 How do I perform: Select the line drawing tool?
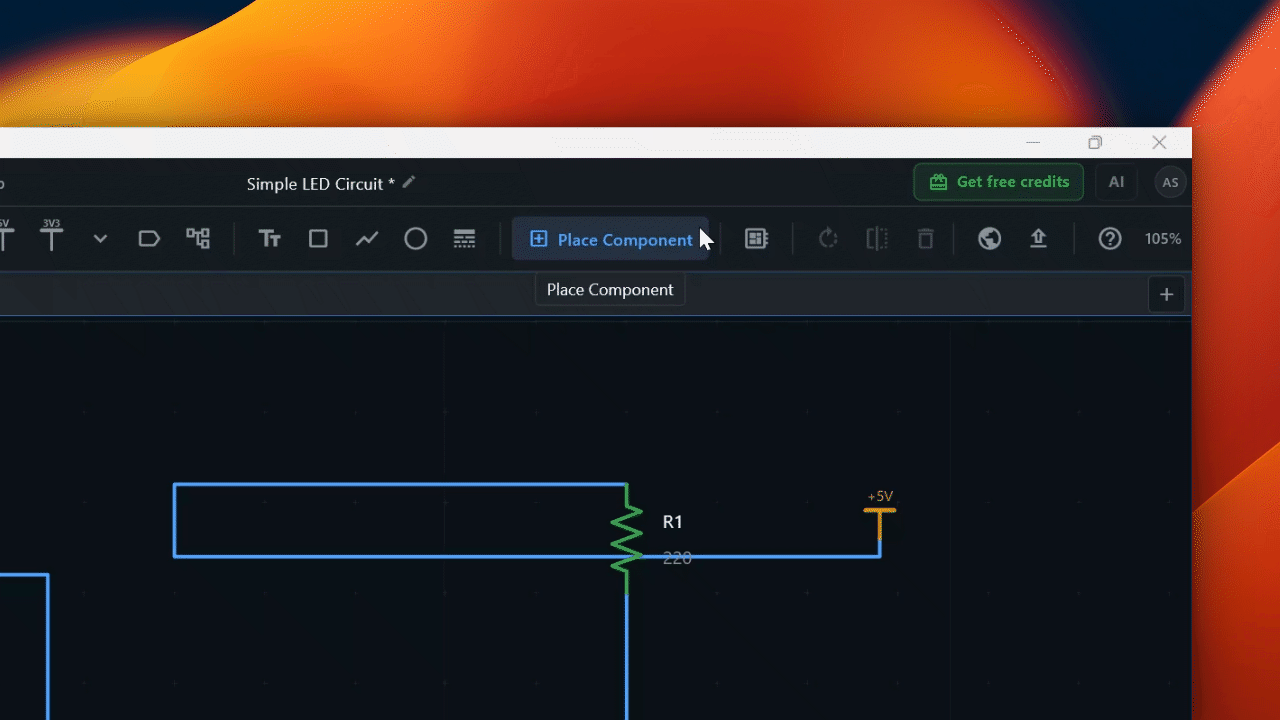click(x=367, y=239)
